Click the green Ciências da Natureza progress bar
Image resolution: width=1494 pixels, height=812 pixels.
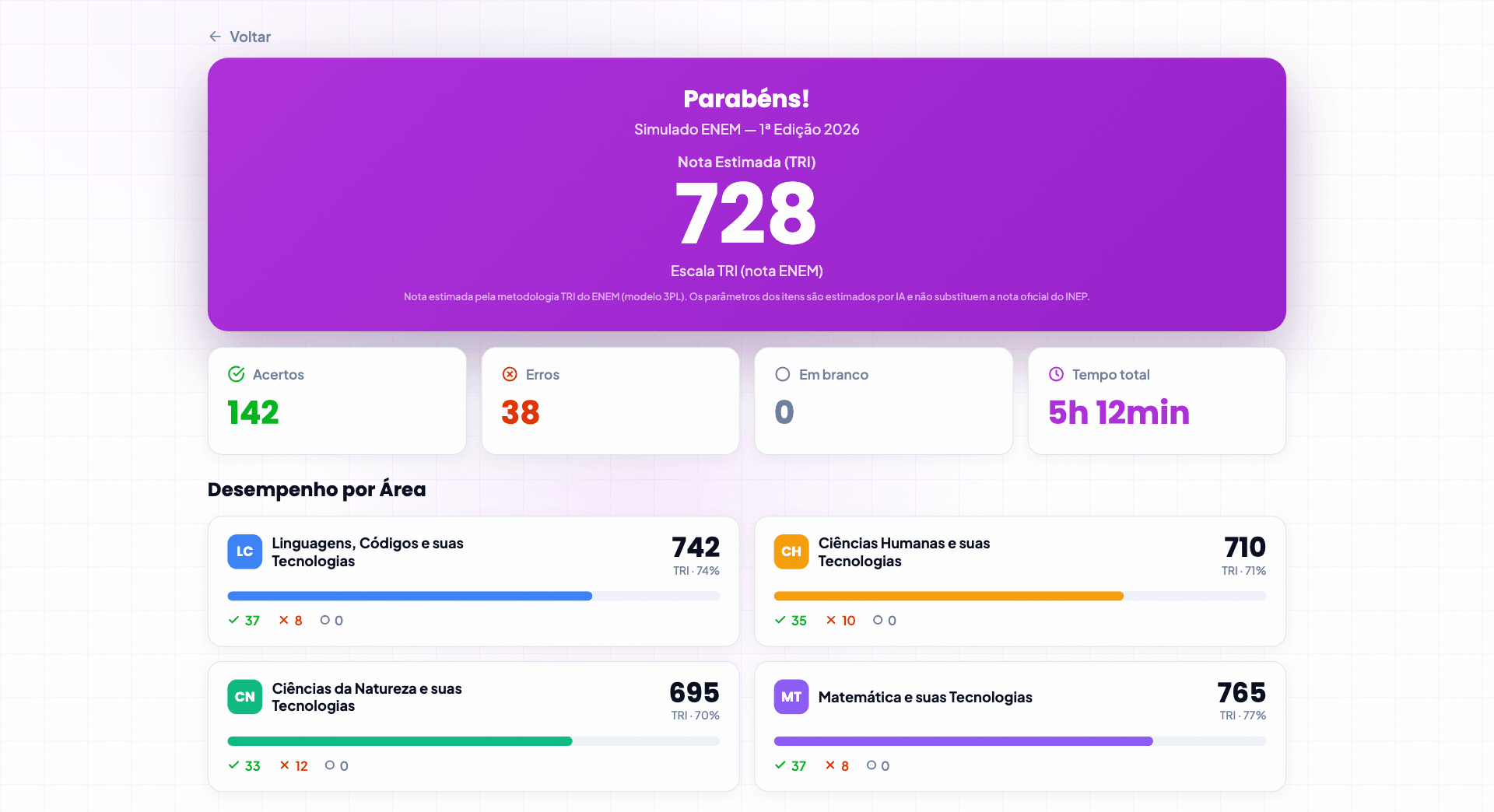click(473, 741)
